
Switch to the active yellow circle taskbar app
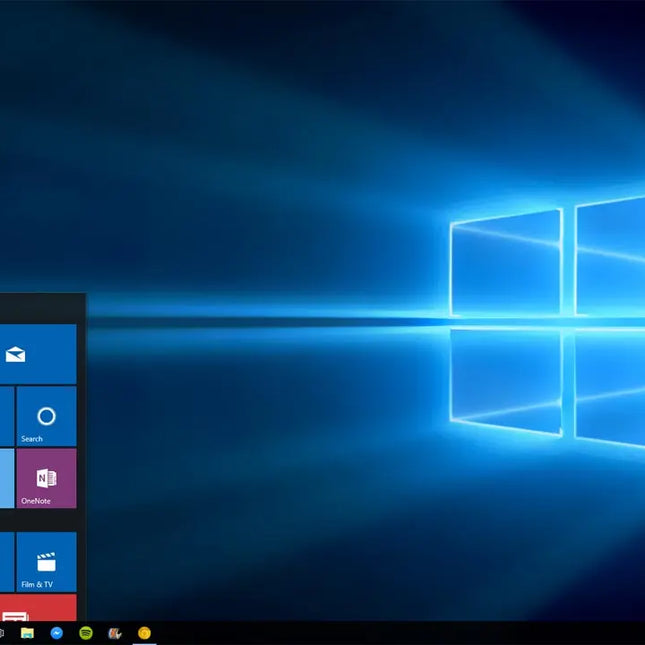144,633
